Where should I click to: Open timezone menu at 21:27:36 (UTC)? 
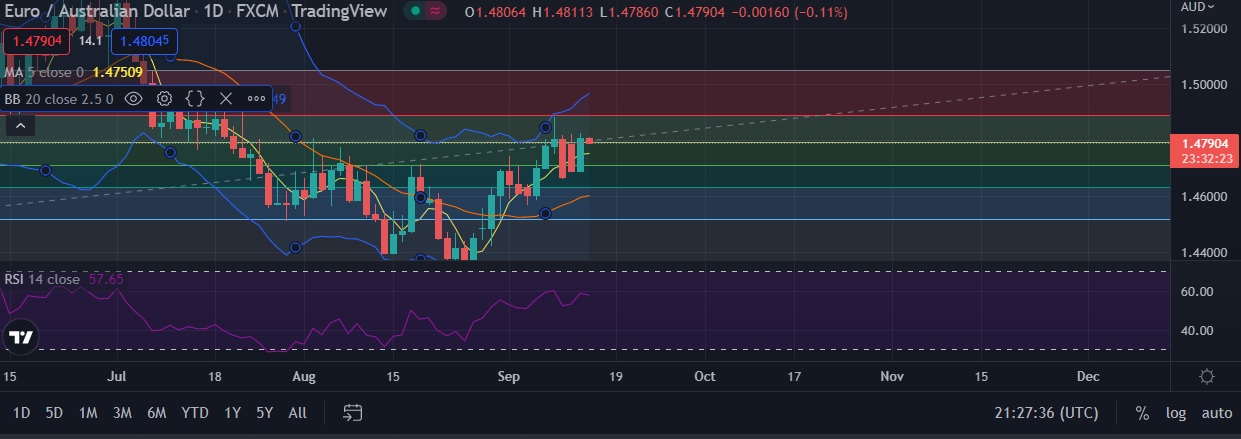coord(1046,412)
